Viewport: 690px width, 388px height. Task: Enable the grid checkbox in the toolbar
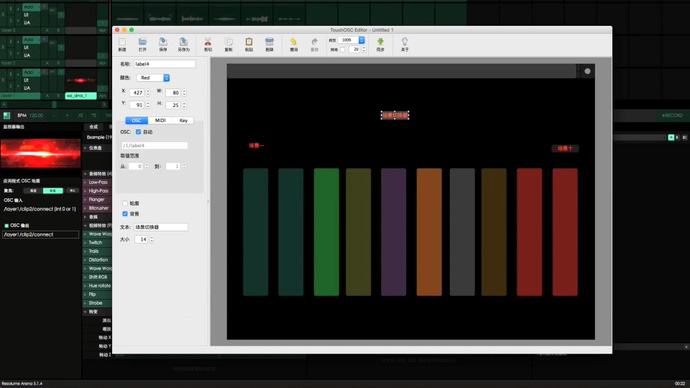click(x=343, y=50)
